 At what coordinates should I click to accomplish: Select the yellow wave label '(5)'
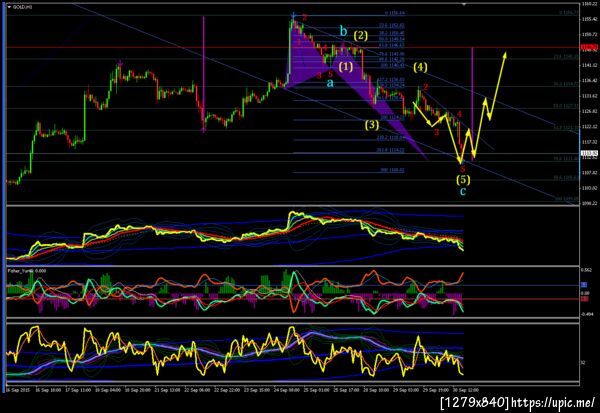click(463, 179)
